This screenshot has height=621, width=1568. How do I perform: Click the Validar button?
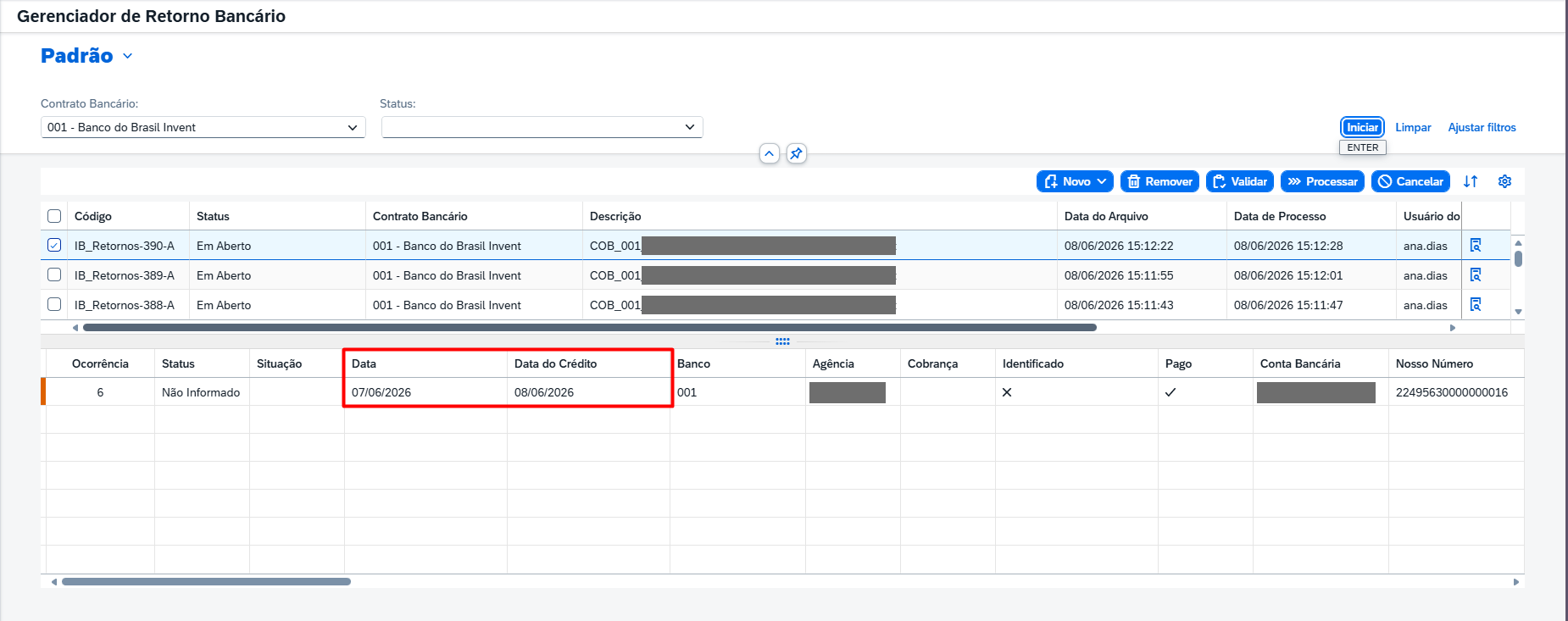click(x=1240, y=181)
